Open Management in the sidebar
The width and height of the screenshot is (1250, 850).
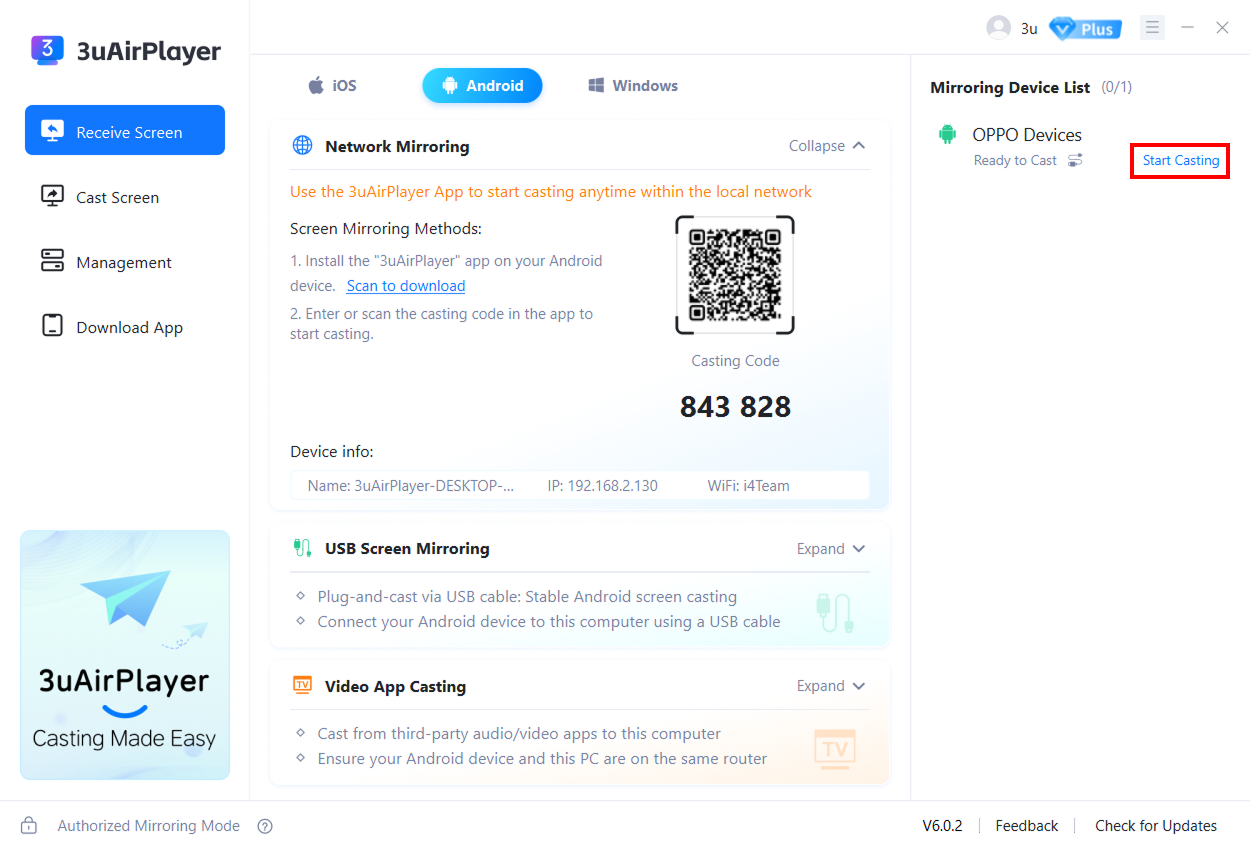123,263
